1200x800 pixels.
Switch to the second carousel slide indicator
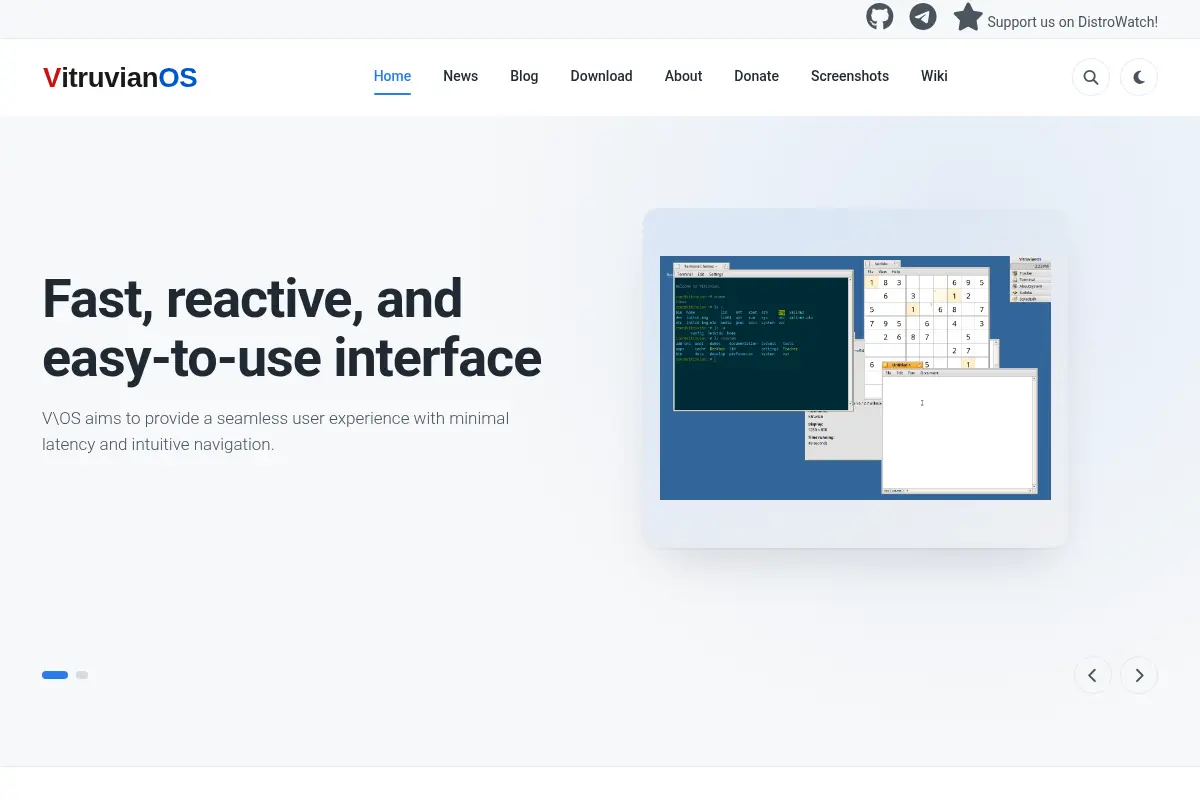[x=82, y=675]
